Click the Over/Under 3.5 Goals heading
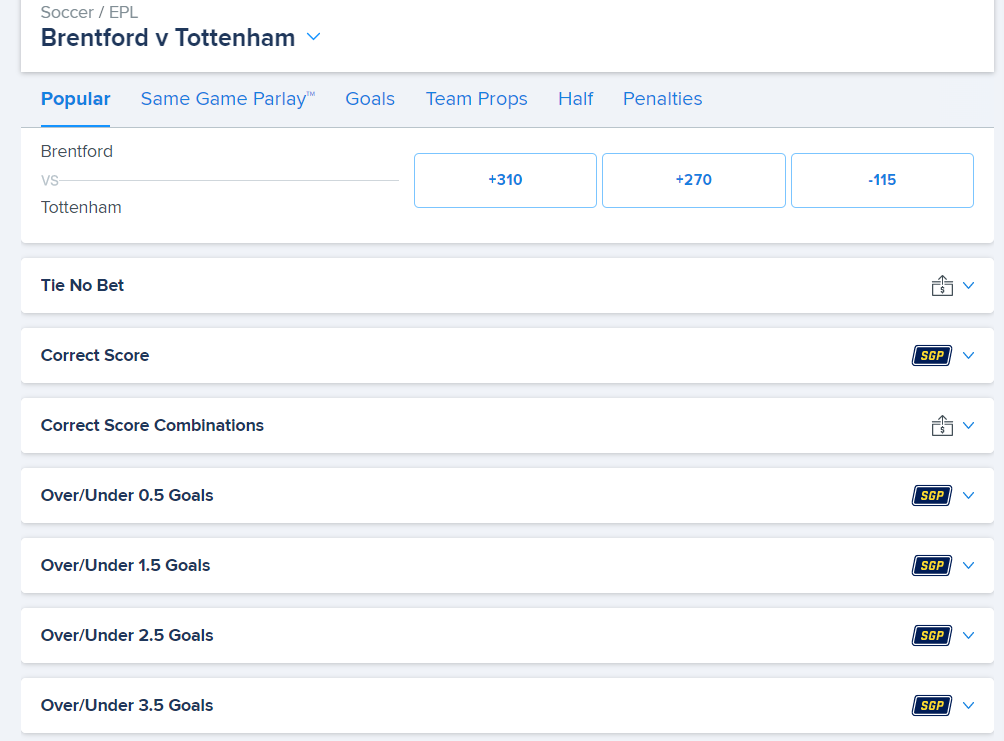This screenshot has height=741, width=1004. (127, 705)
